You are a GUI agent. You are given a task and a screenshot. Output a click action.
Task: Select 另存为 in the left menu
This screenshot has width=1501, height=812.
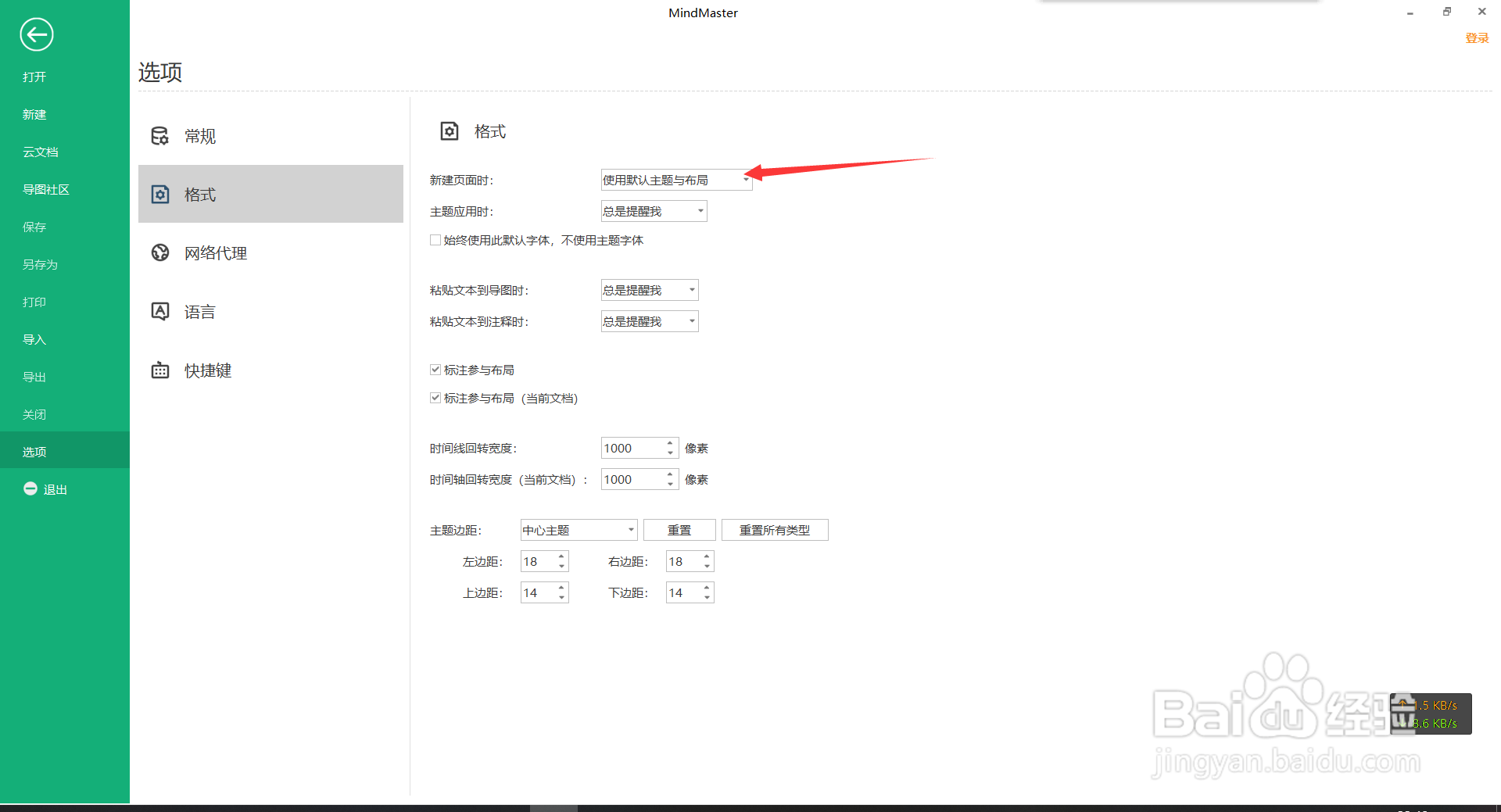[41, 264]
